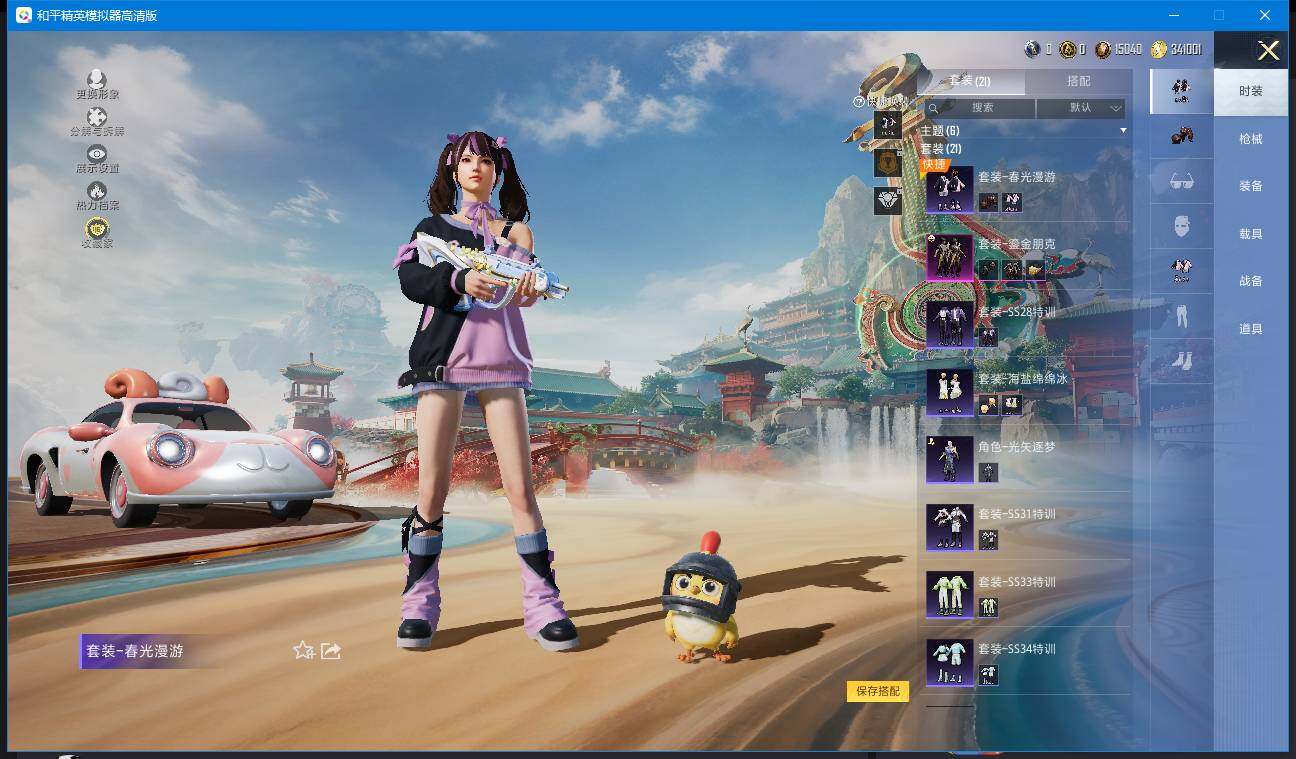Select the 套装-鎏金朋克 outfit thumbnail
Viewport: 1296px width, 759px height.
click(949, 258)
